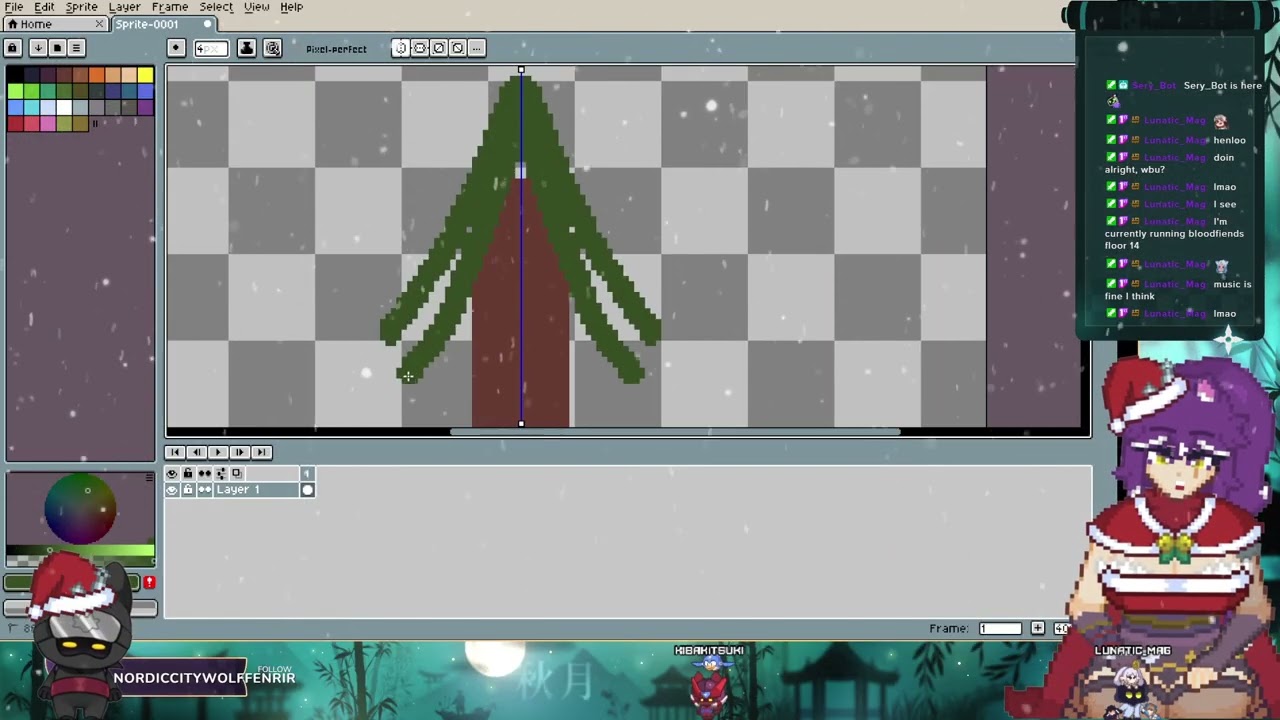Add color to palette red warning icon

click(149, 582)
